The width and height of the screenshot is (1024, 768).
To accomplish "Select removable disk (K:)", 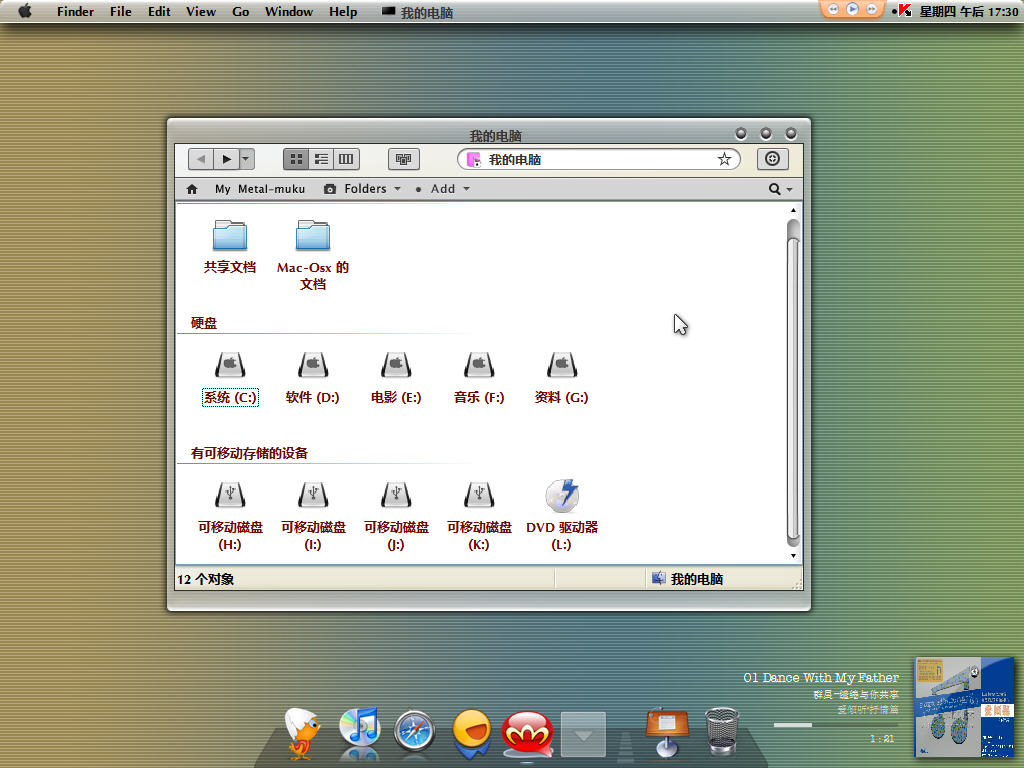I will coord(479,516).
